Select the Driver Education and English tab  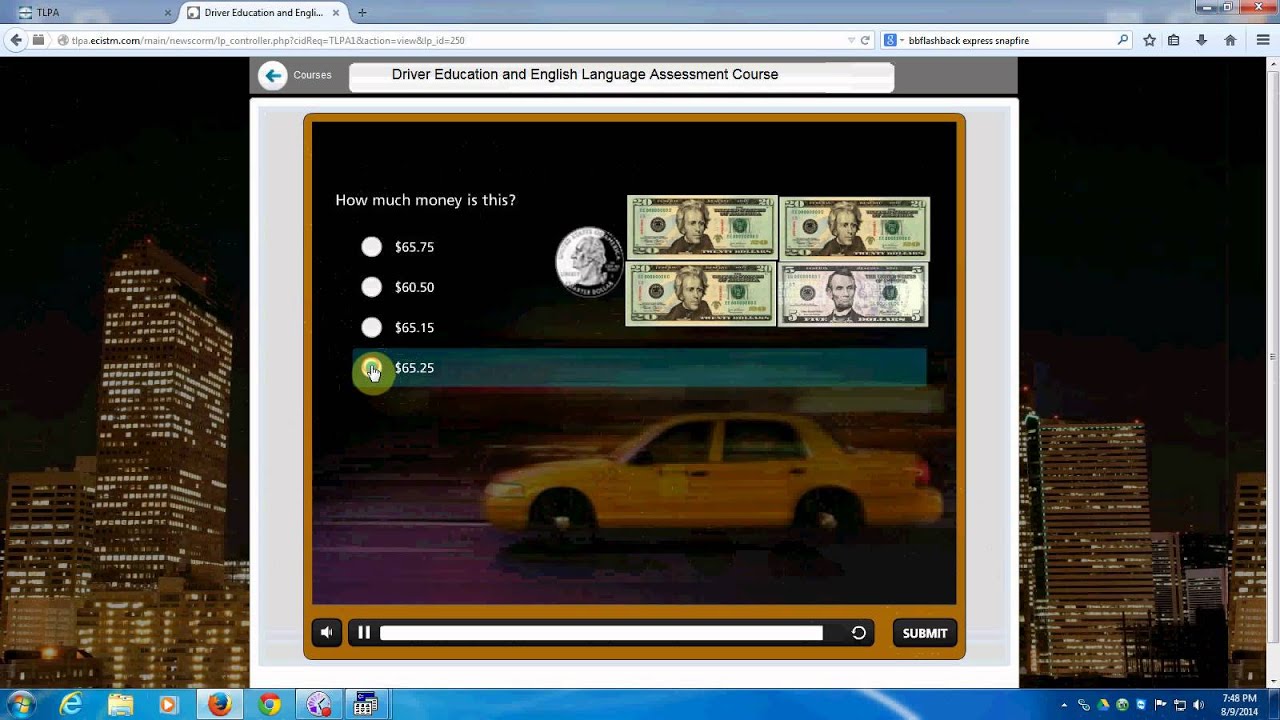pyautogui.click(x=265, y=12)
